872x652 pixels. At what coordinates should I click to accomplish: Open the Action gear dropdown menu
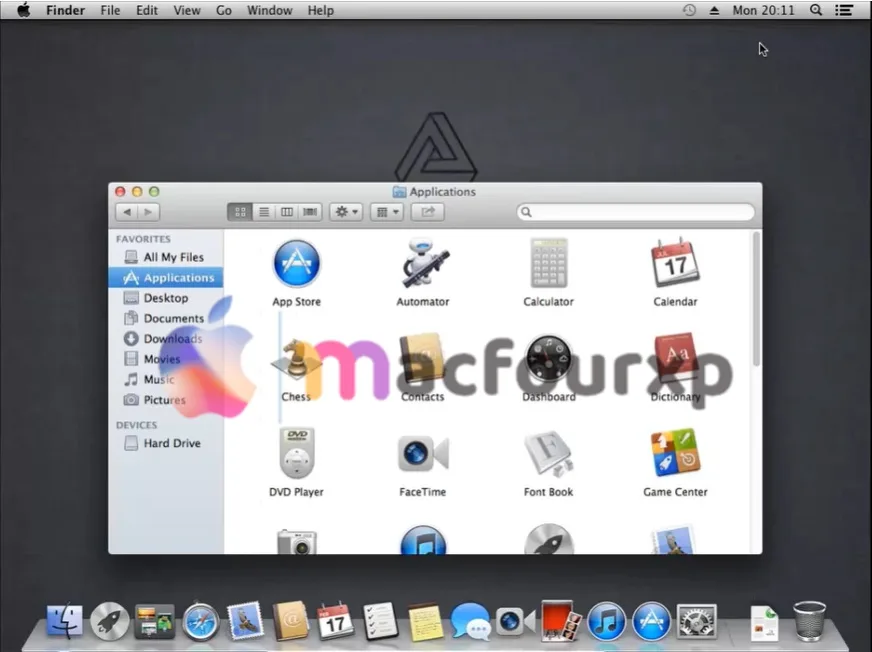coord(346,212)
